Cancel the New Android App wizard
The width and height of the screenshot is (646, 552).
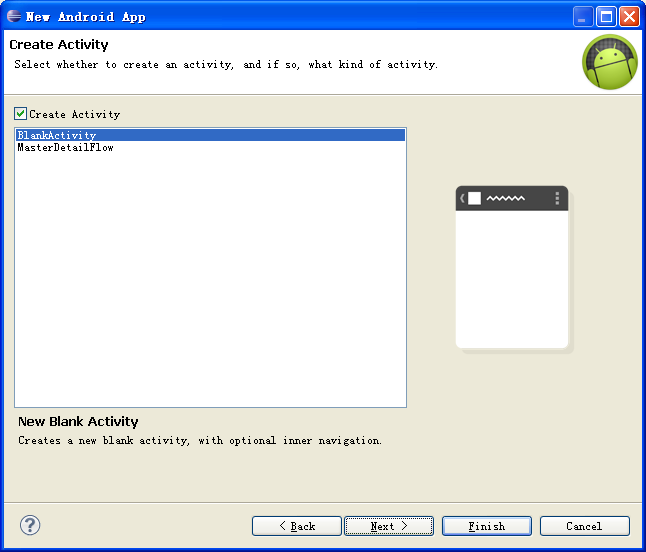[585, 526]
